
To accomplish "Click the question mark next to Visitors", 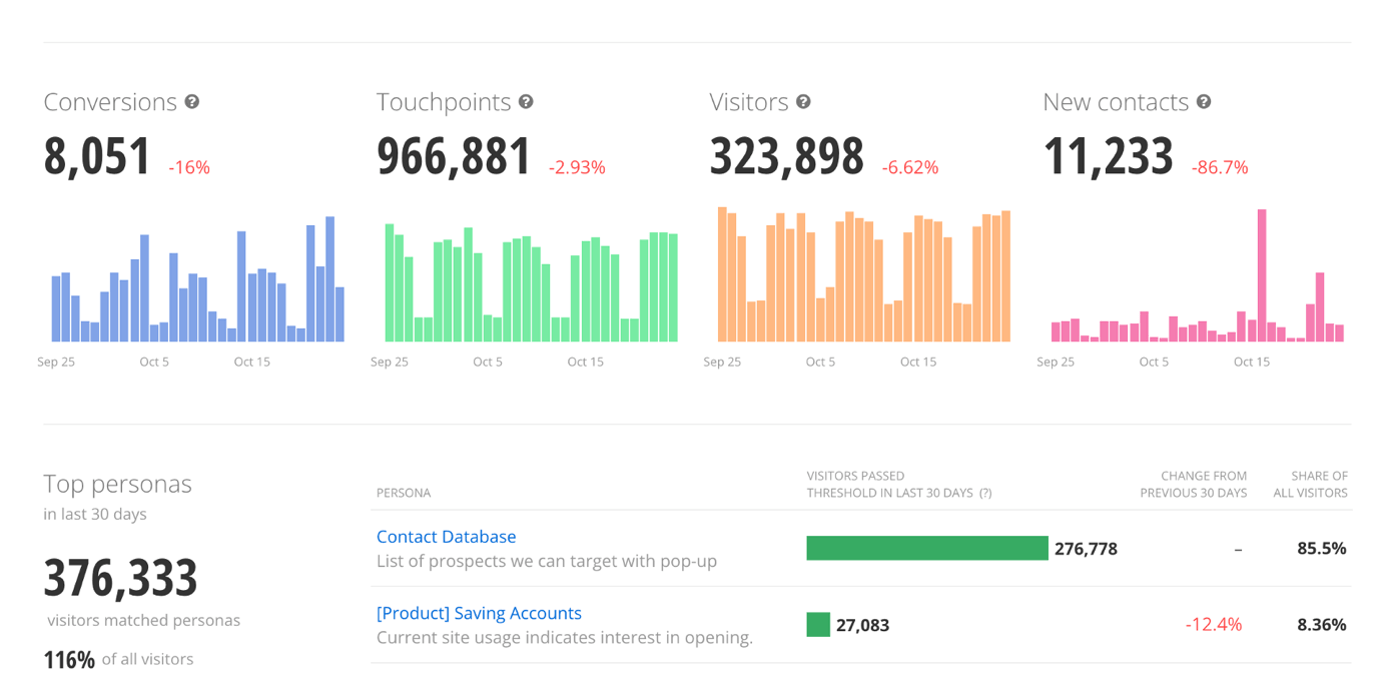I will (x=803, y=102).
